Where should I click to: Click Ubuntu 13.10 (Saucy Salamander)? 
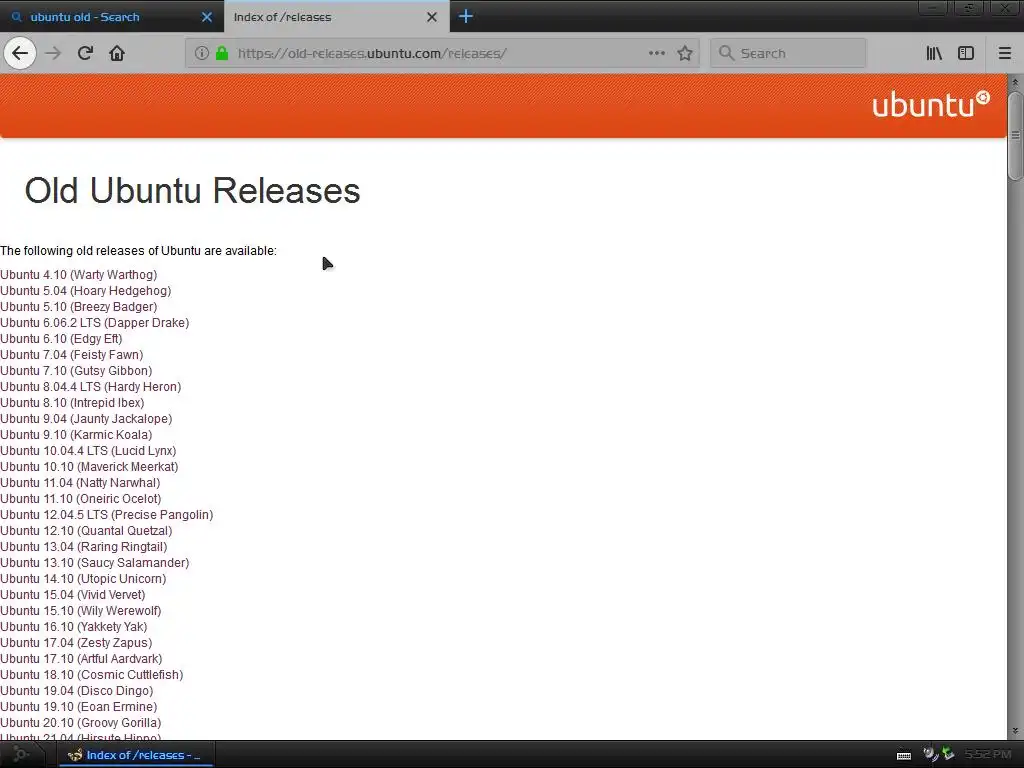coord(95,562)
